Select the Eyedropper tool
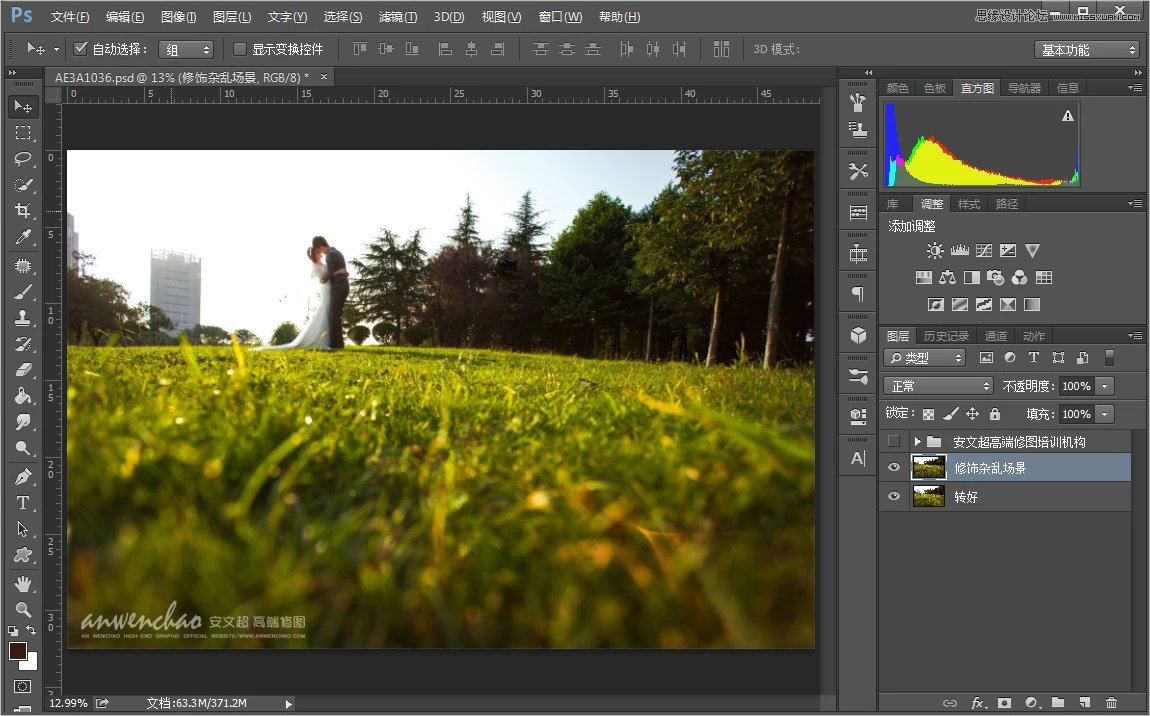 tap(22, 238)
